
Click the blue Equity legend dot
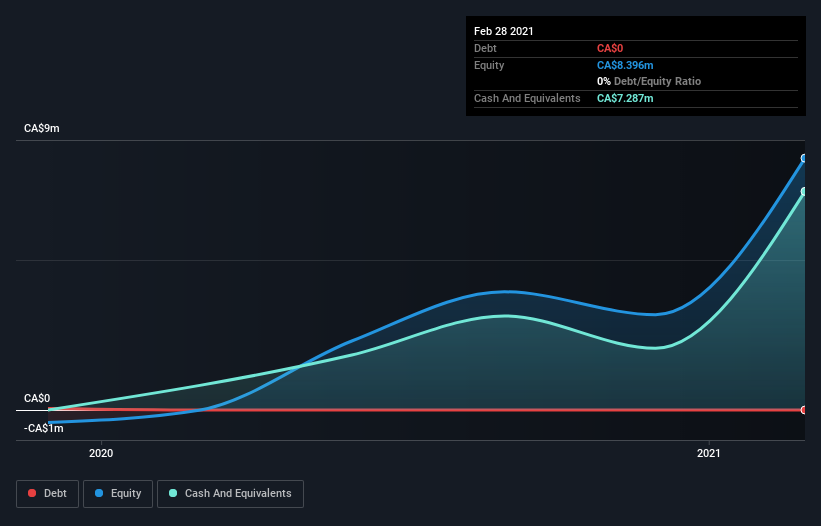[x=99, y=493]
